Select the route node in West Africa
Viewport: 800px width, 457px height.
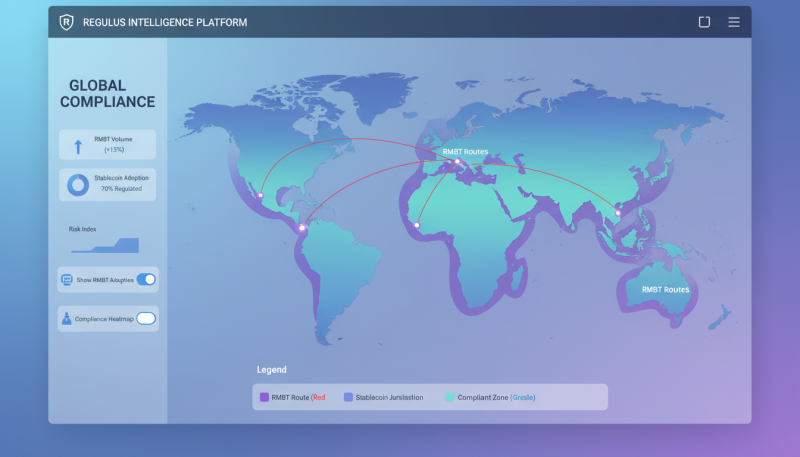417,225
